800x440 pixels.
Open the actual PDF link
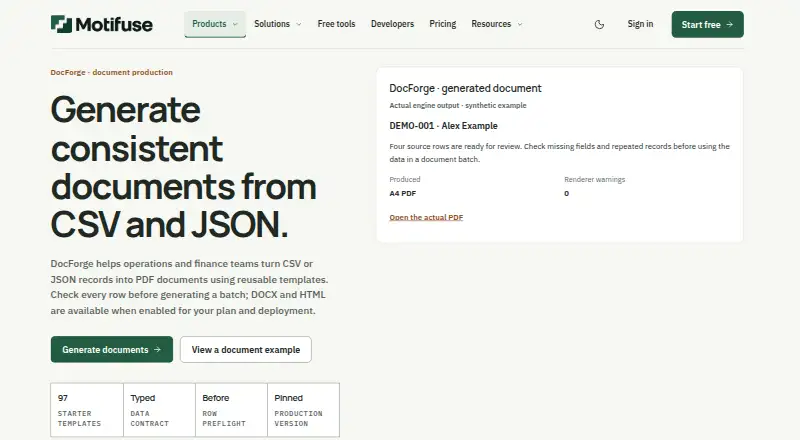426,217
